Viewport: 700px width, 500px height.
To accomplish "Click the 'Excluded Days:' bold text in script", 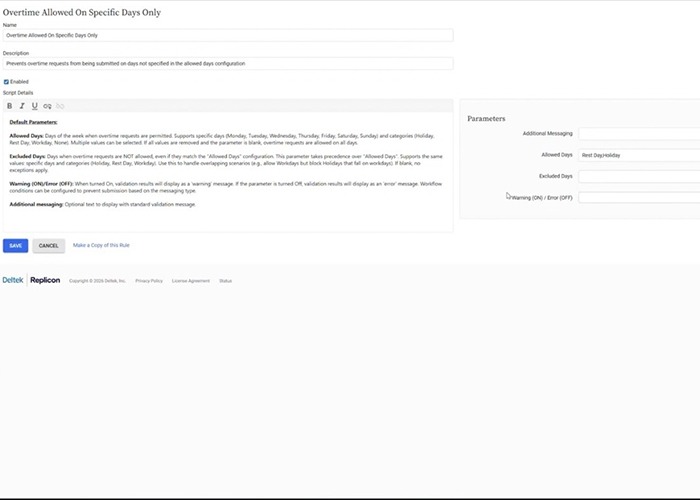I will click(x=27, y=156).
